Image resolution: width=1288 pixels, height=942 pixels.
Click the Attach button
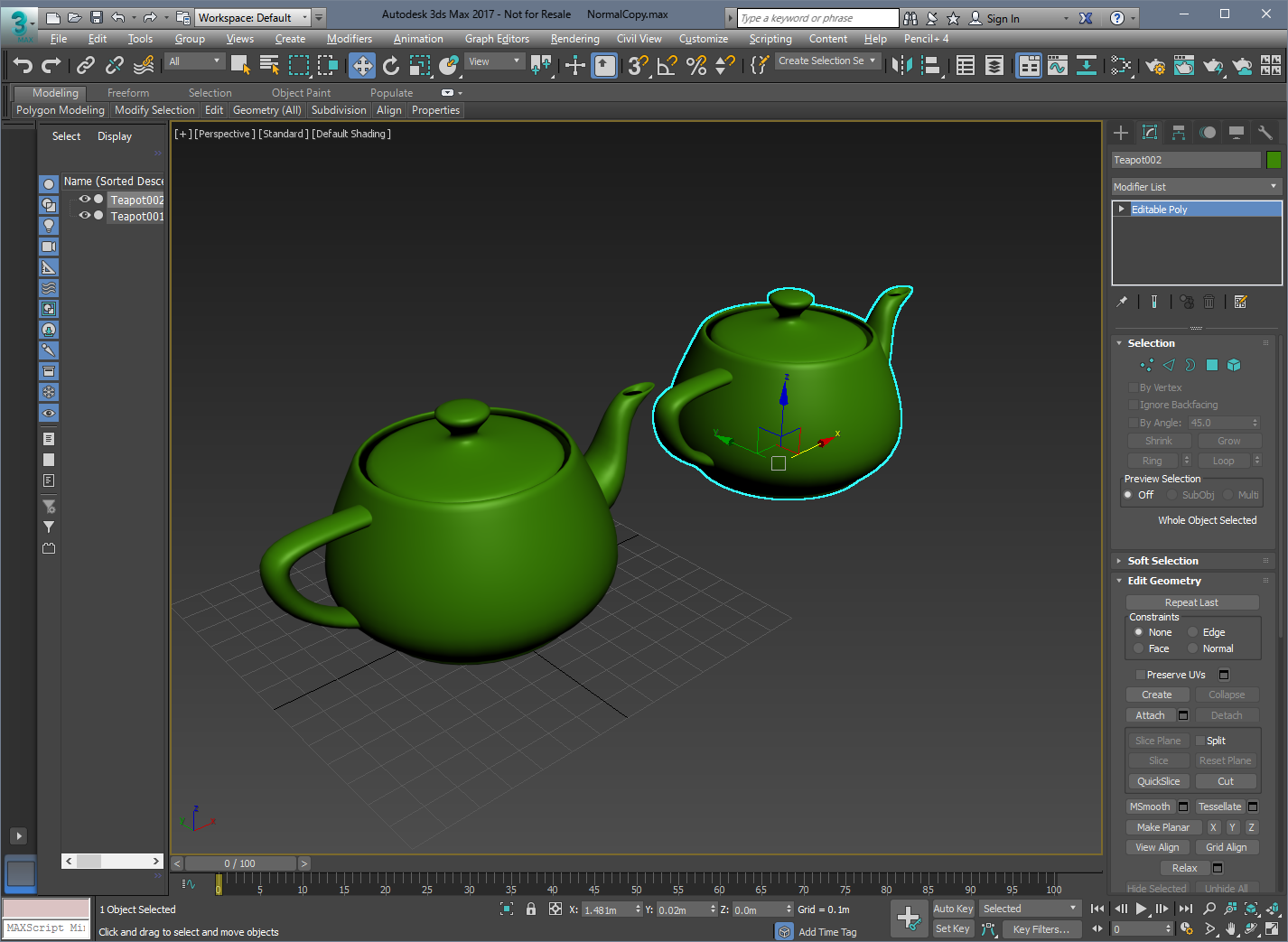pyautogui.click(x=1150, y=715)
